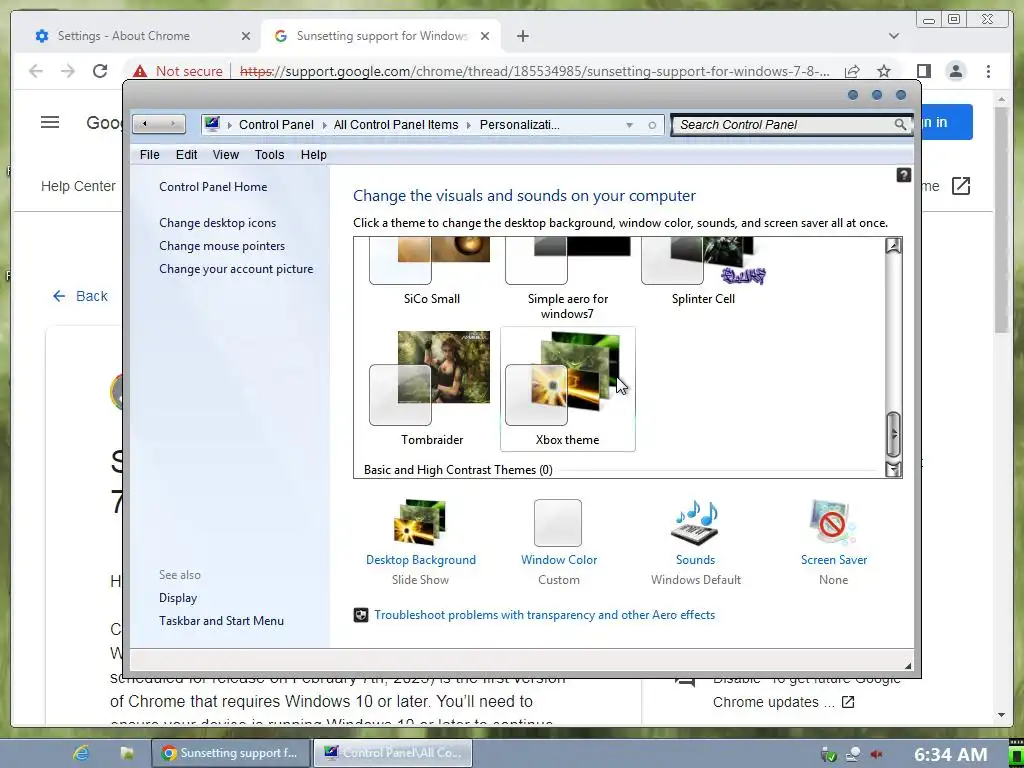Click the Not secure warning in Chrome
Viewport: 1024px width, 768px height.
coord(177,71)
